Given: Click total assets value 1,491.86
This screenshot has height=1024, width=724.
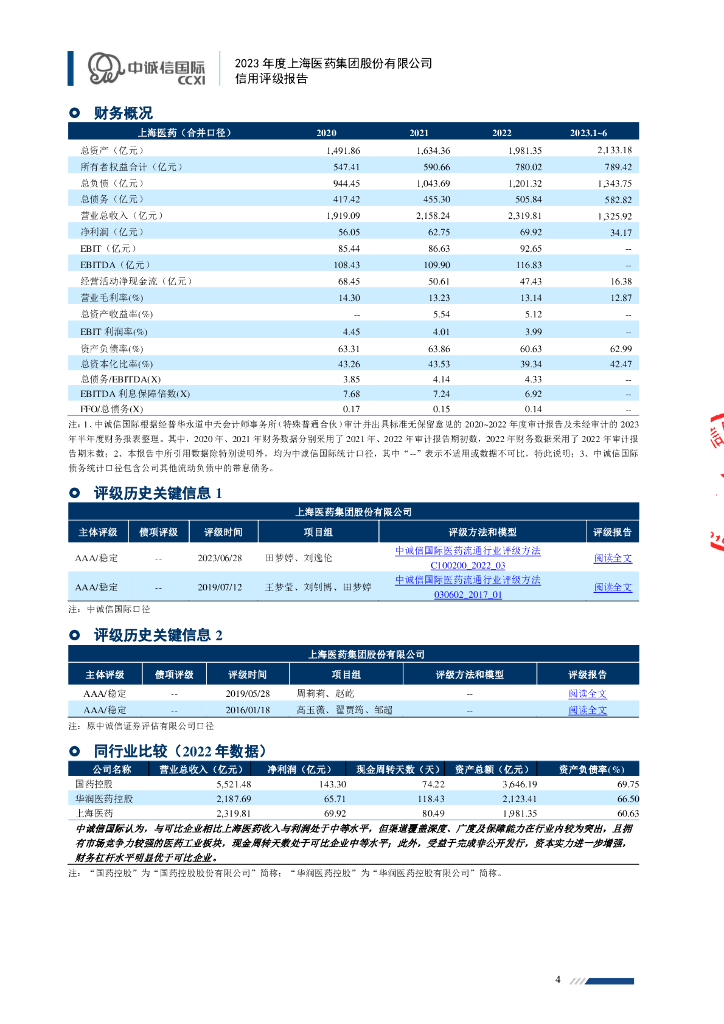Looking at the screenshot, I should click(343, 150).
